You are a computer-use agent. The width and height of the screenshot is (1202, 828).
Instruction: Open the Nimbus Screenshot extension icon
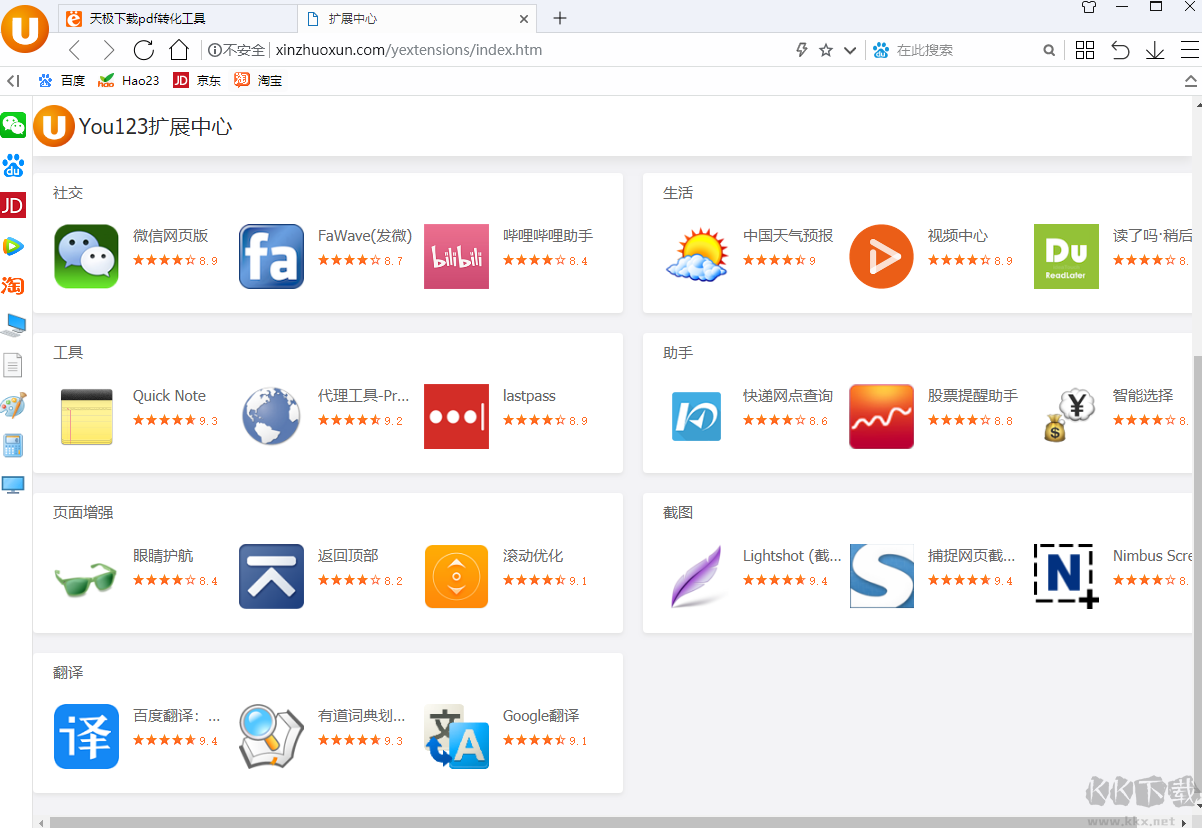pyautogui.click(x=1066, y=576)
